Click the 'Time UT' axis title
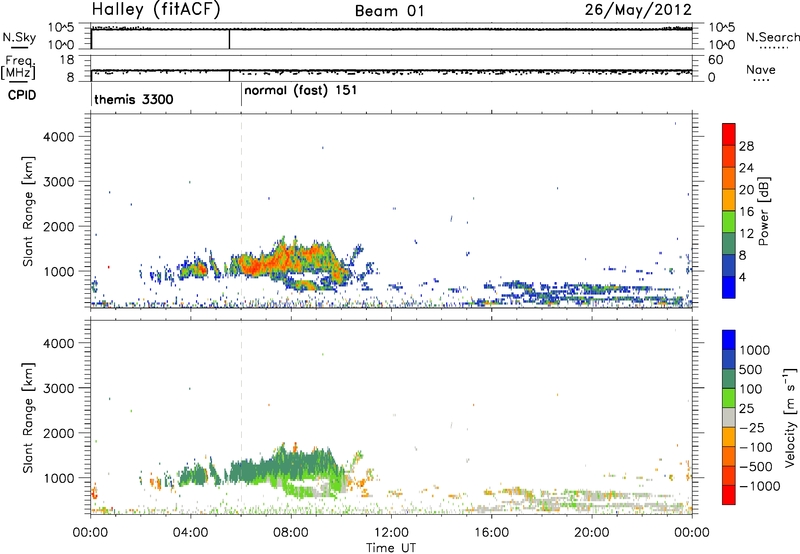This screenshot has width=800, height=554. click(391, 548)
